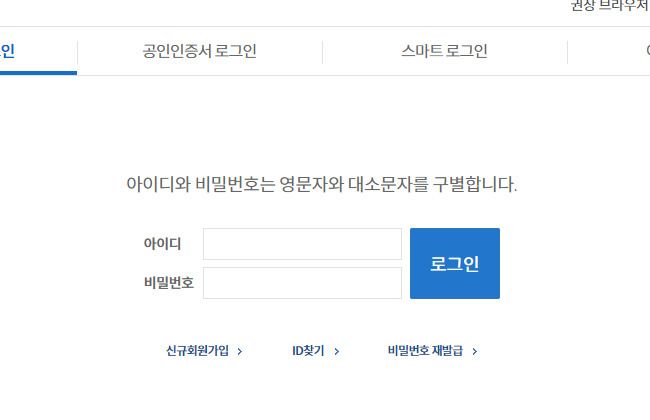Screen dimensions: 650x420
Task: Click the divider right of 스마트 로그인 tab
Action: coord(568,52)
